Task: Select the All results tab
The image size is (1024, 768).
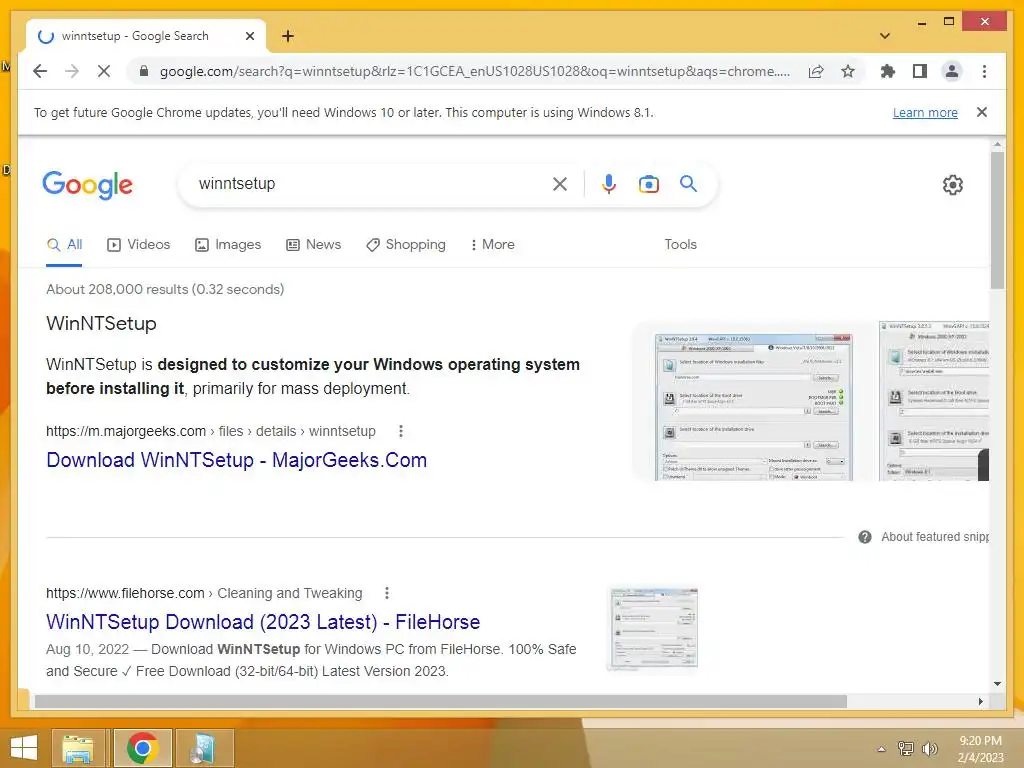Action: pos(64,245)
